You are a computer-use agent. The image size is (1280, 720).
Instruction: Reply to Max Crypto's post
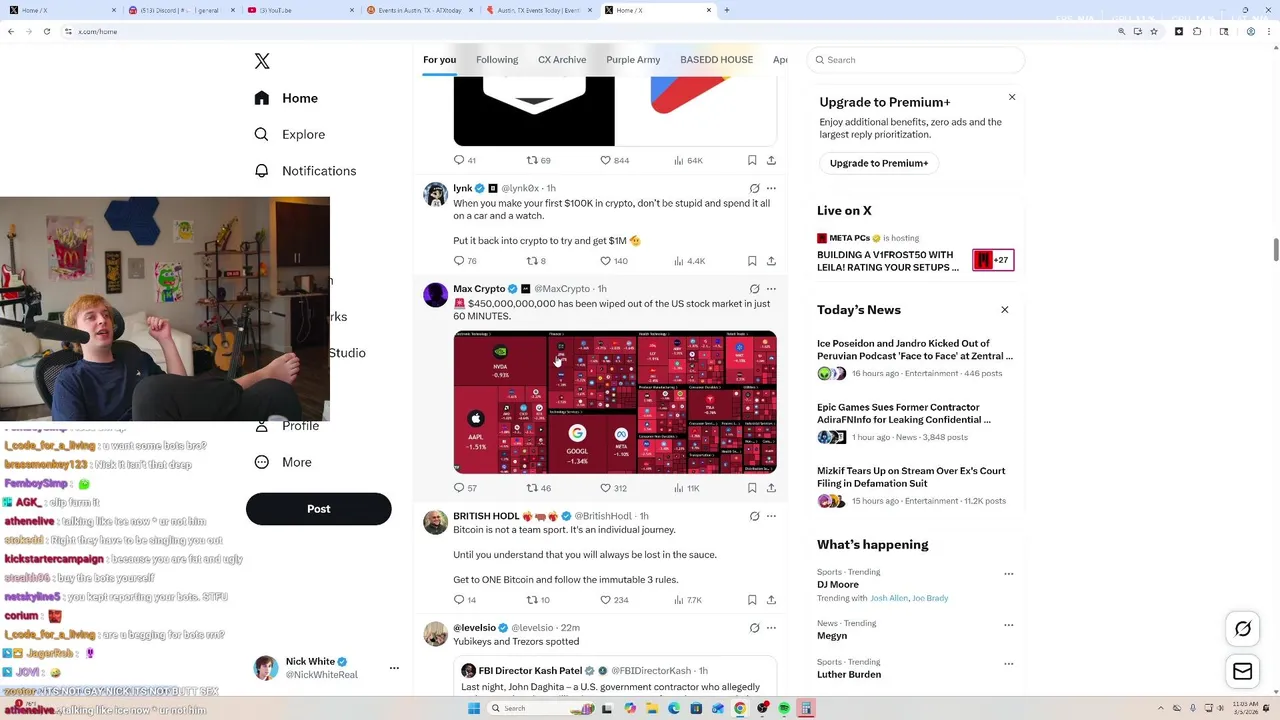[x=465, y=488]
